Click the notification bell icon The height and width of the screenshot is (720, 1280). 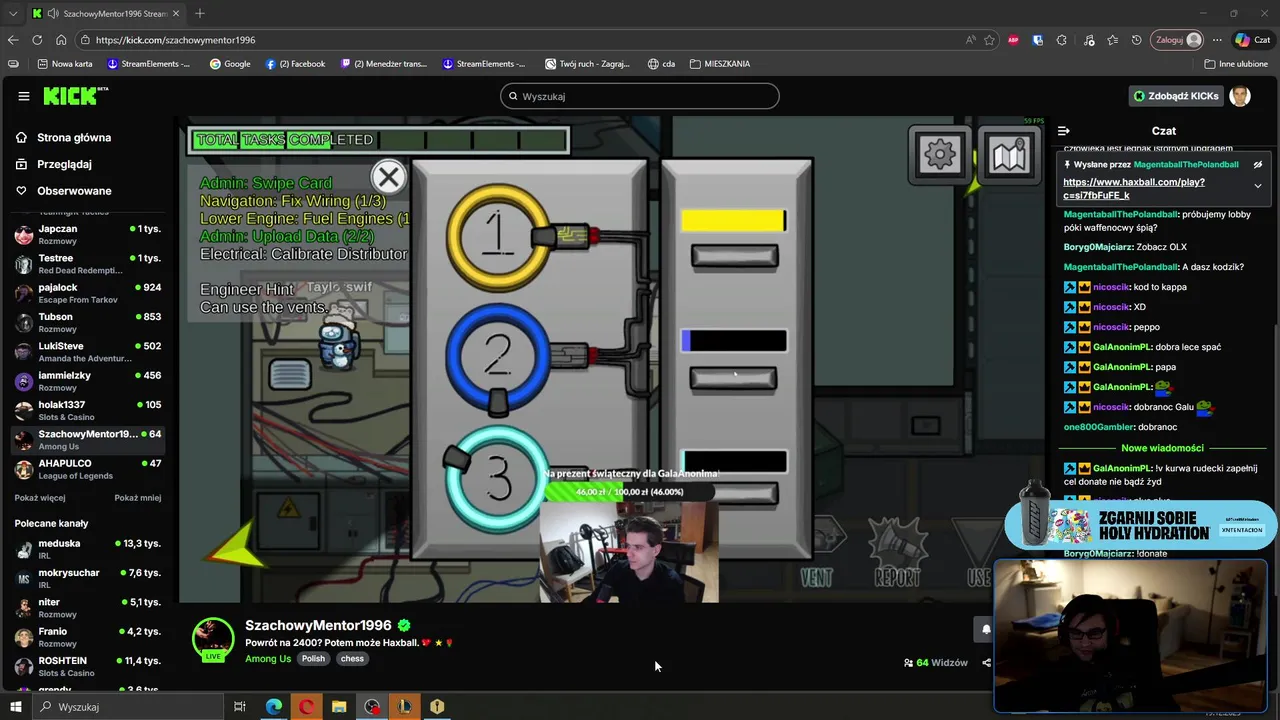point(985,629)
